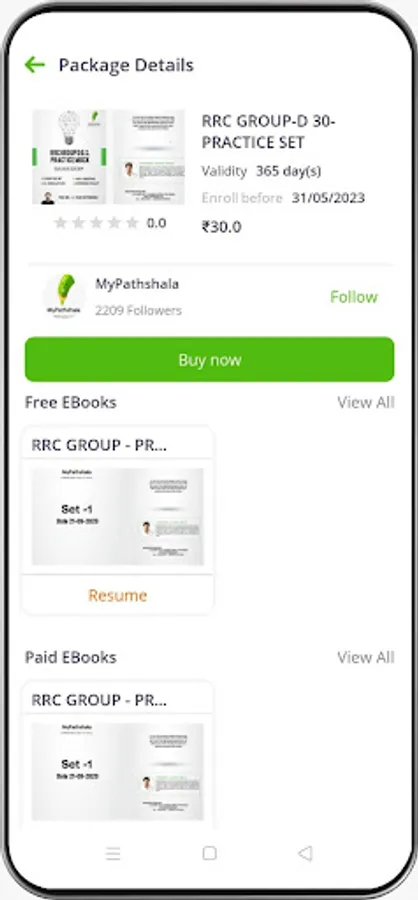418x900 pixels.
Task: Open the free ebook Set-1 thumbnail
Action: pos(118,517)
